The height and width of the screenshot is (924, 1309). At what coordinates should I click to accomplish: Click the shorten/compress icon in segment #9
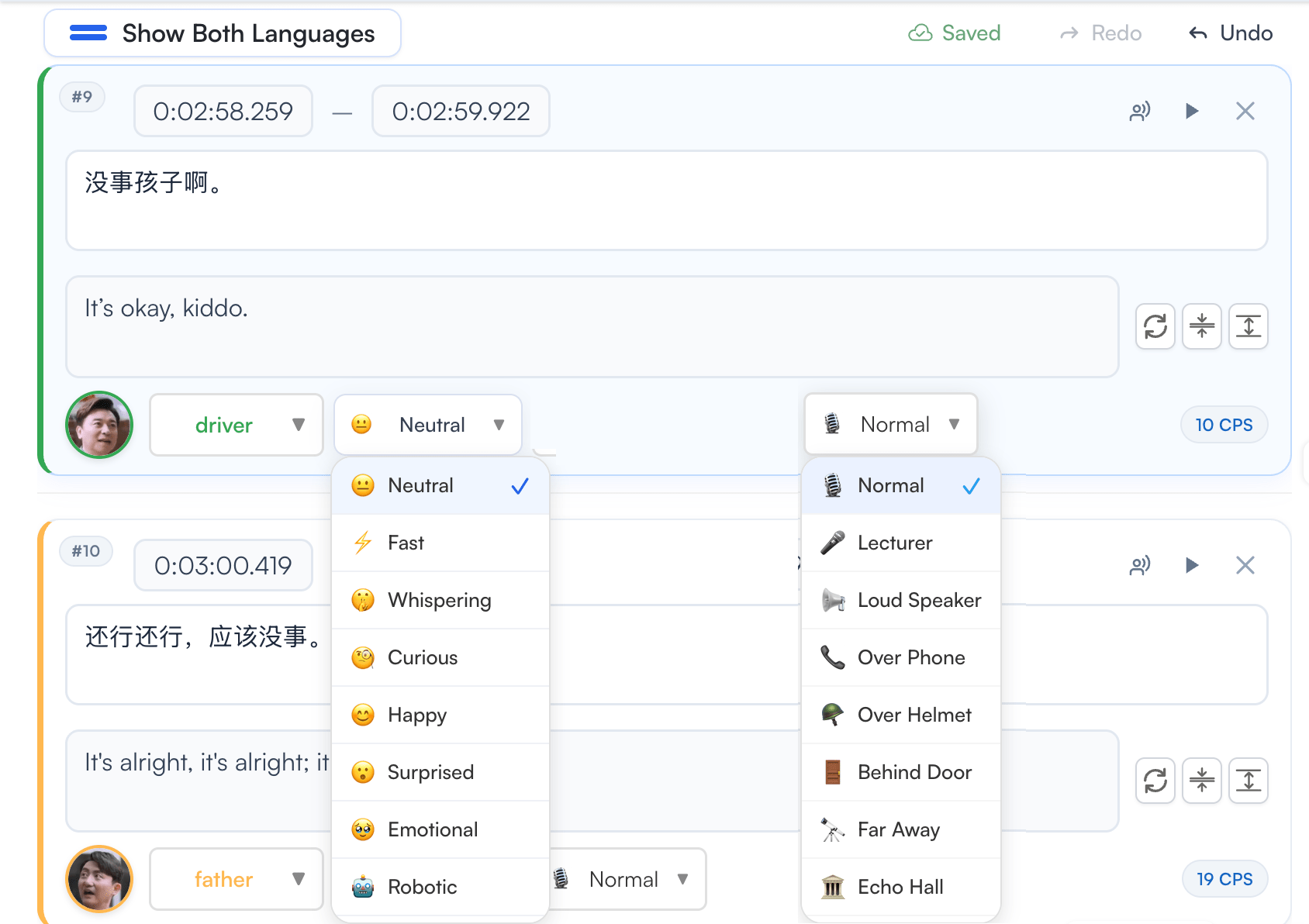[1202, 326]
